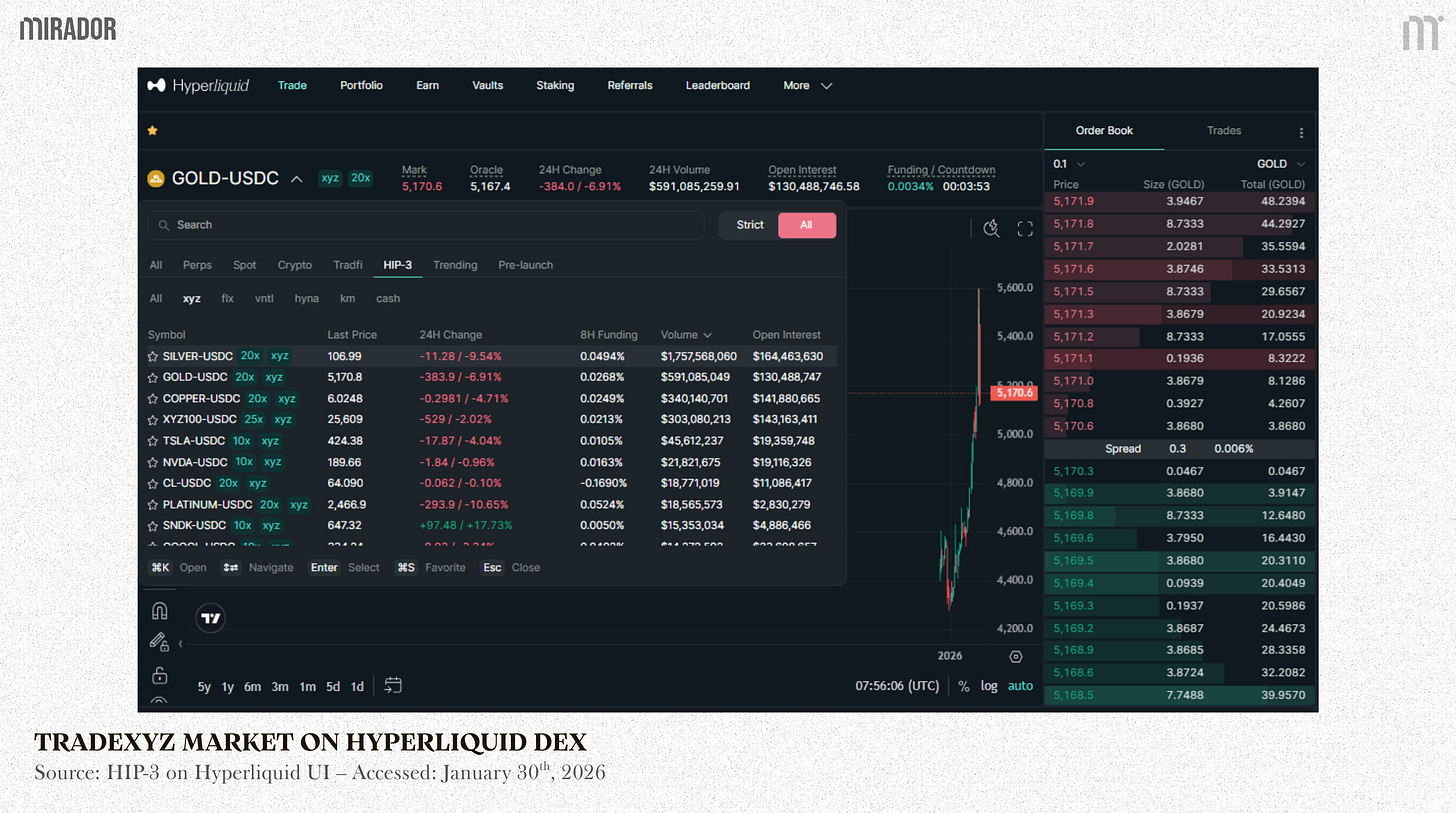Select the All filter toggle

[x=806, y=225]
